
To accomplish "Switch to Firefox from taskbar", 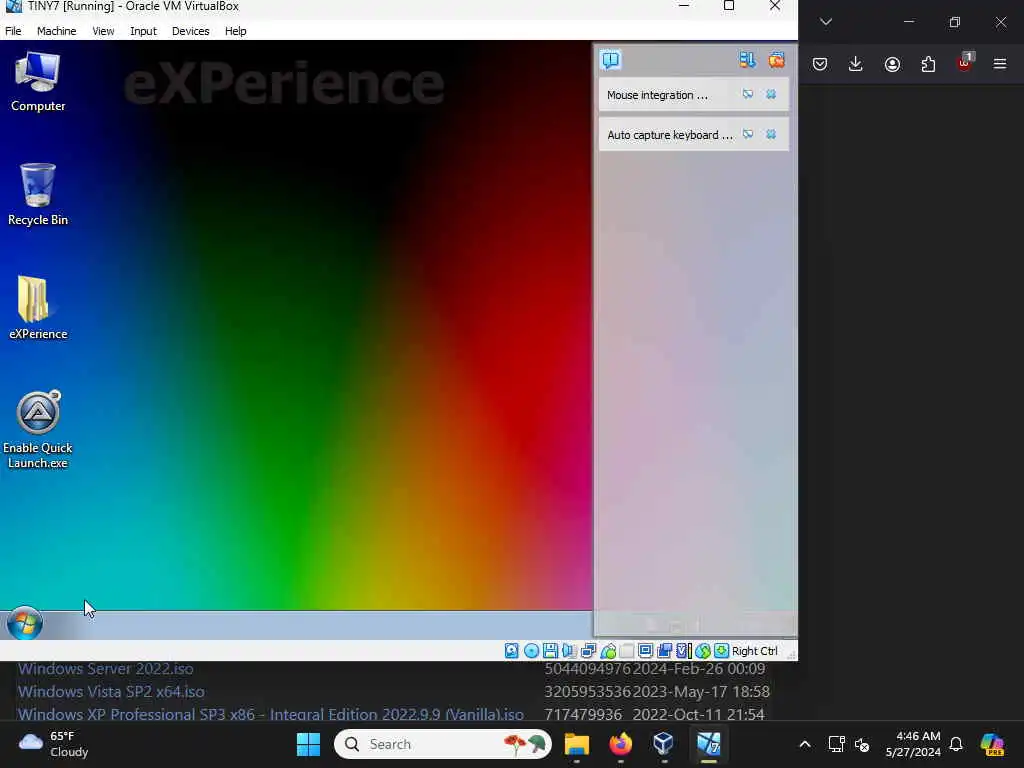I will point(620,744).
